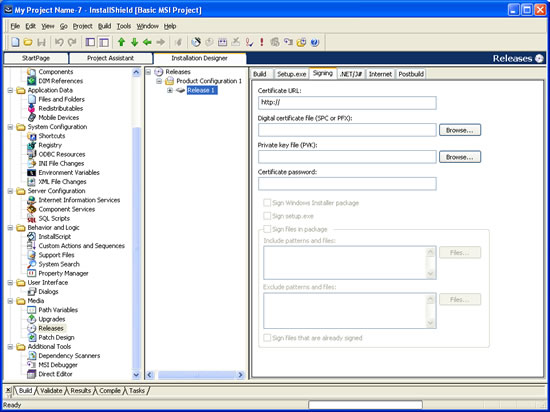The image size is (550, 412).
Task: Open the XML File Changes view
Action: (62, 182)
